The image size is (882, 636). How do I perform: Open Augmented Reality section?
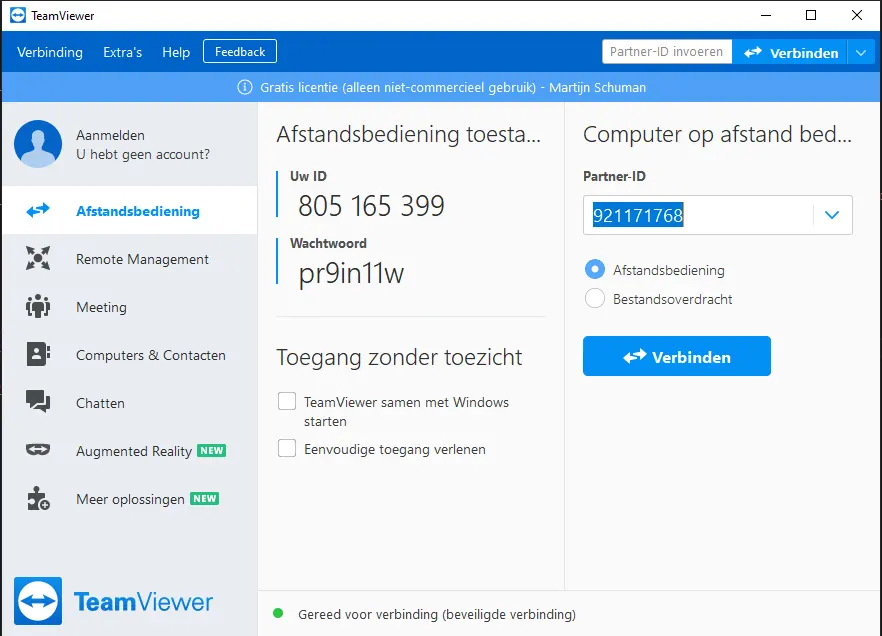(x=130, y=450)
